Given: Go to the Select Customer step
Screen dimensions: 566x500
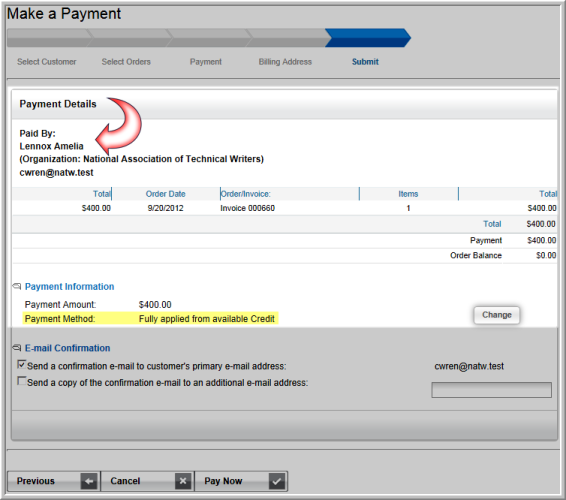Looking at the screenshot, I should (47, 62).
